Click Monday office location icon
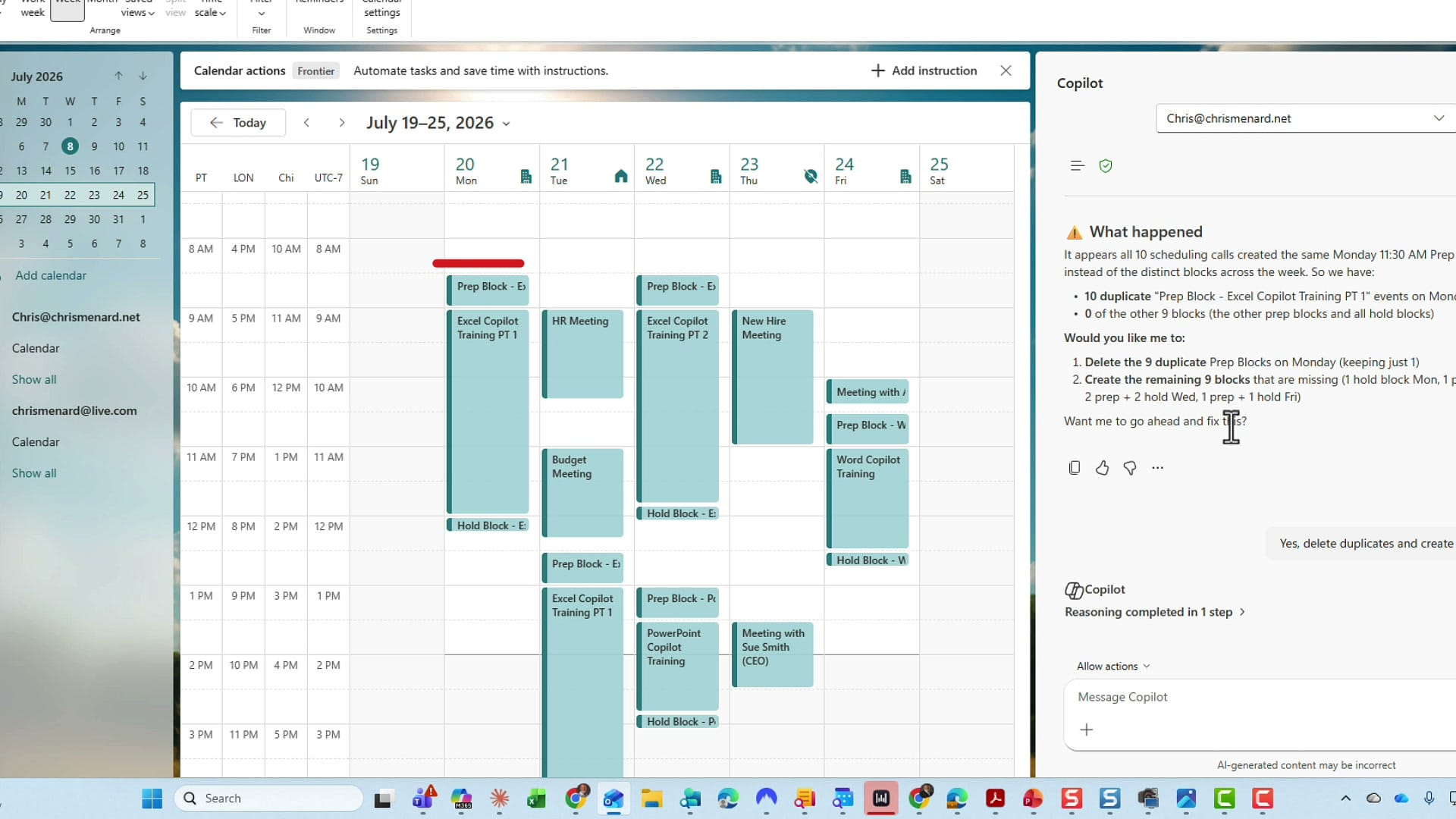Viewport: 1456px width, 819px height. click(526, 177)
